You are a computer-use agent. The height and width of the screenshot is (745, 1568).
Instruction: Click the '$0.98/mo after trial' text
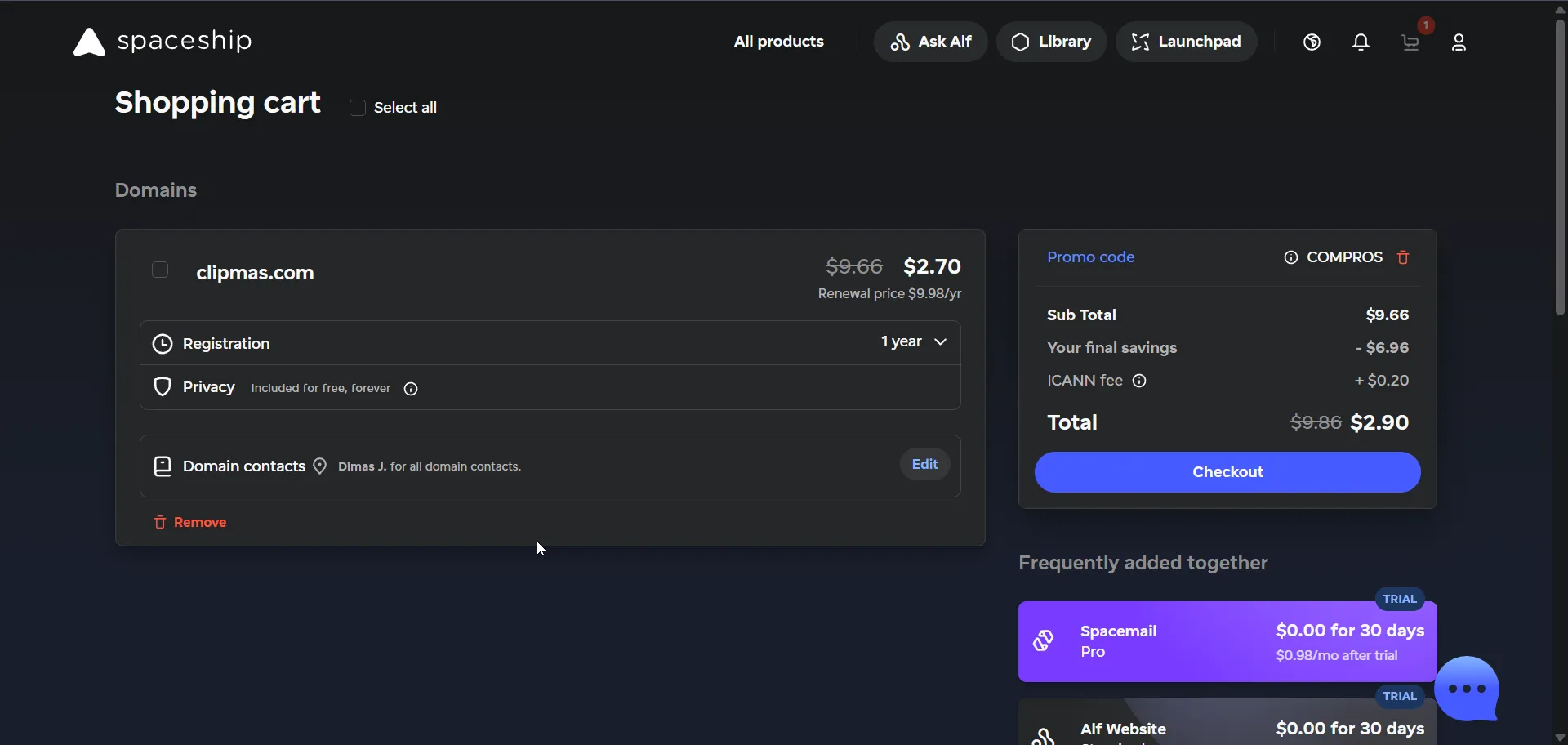coord(1337,655)
